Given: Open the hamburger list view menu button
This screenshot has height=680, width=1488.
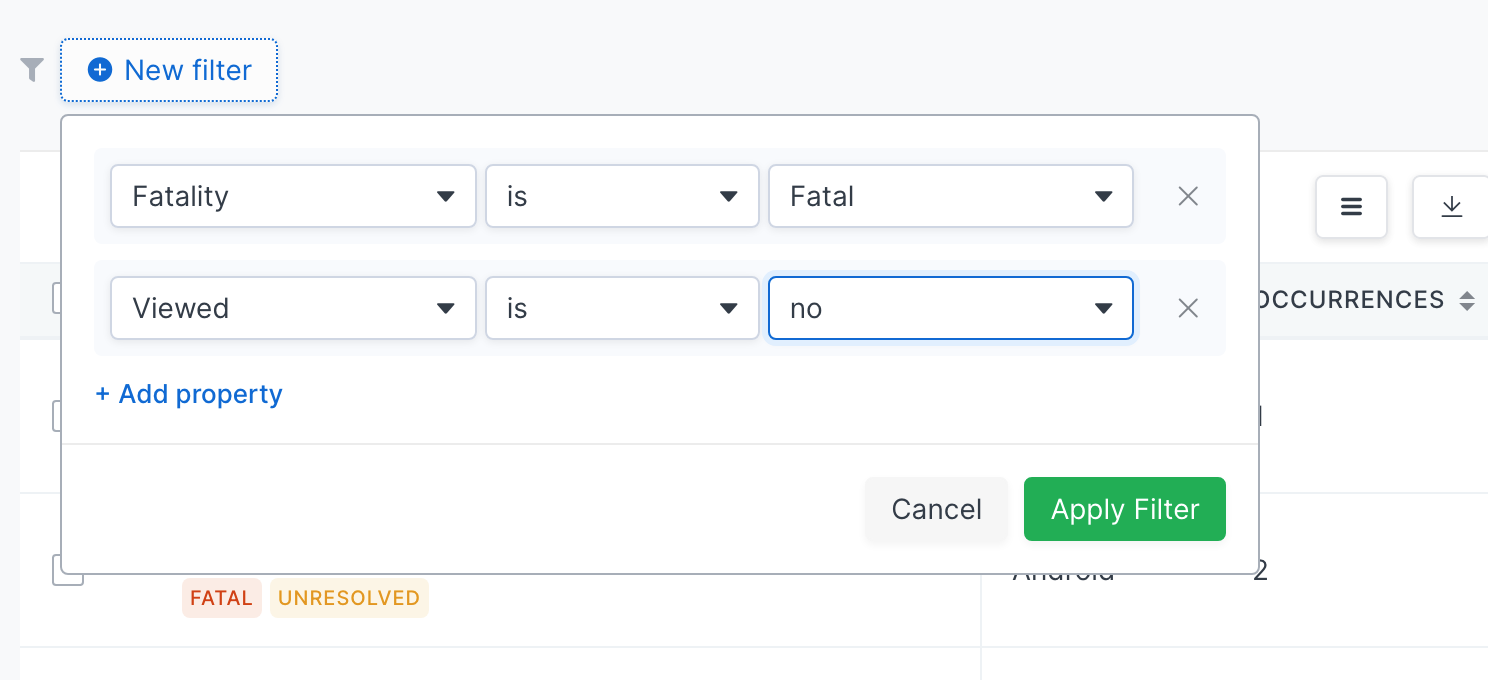Looking at the screenshot, I should click(x=1351, y=207).
